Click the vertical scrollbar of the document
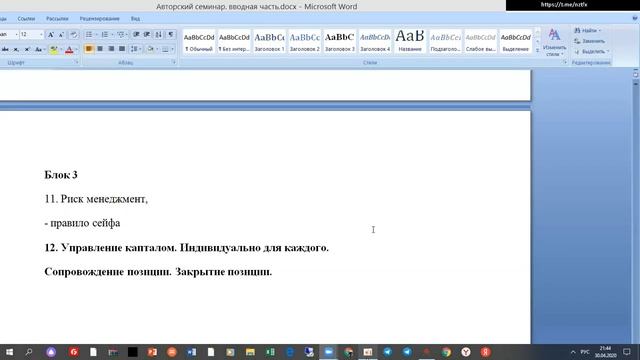The image size is (640, 360). click(x=636, y=208)
